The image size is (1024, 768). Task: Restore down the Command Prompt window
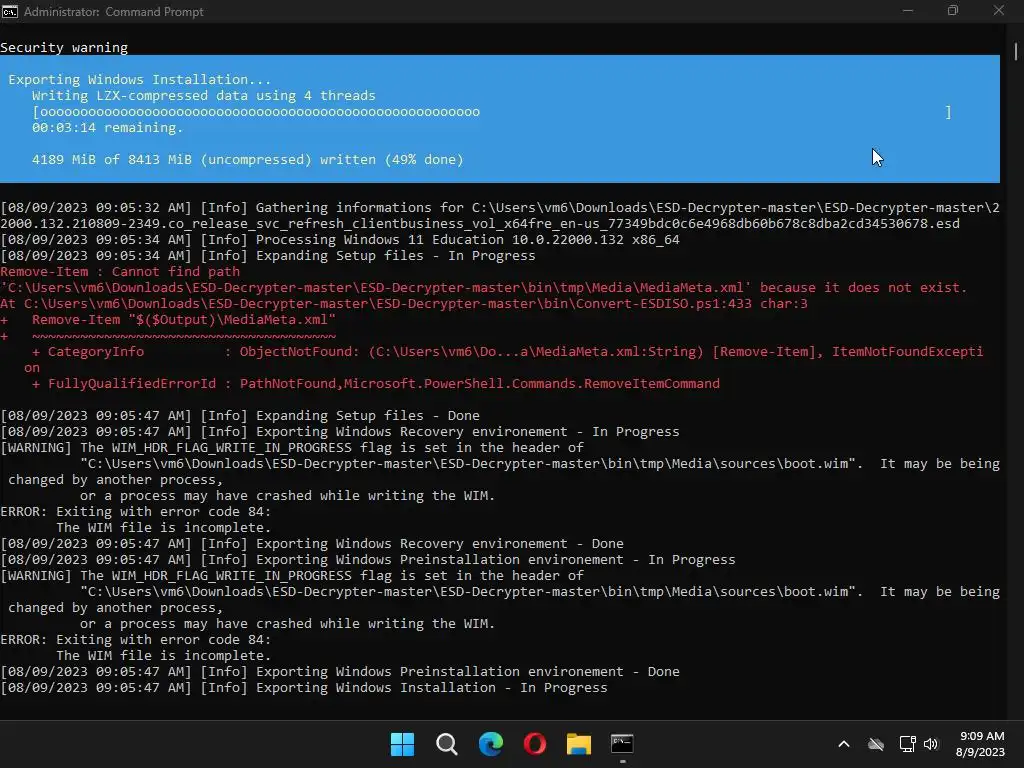coord(953,11)
